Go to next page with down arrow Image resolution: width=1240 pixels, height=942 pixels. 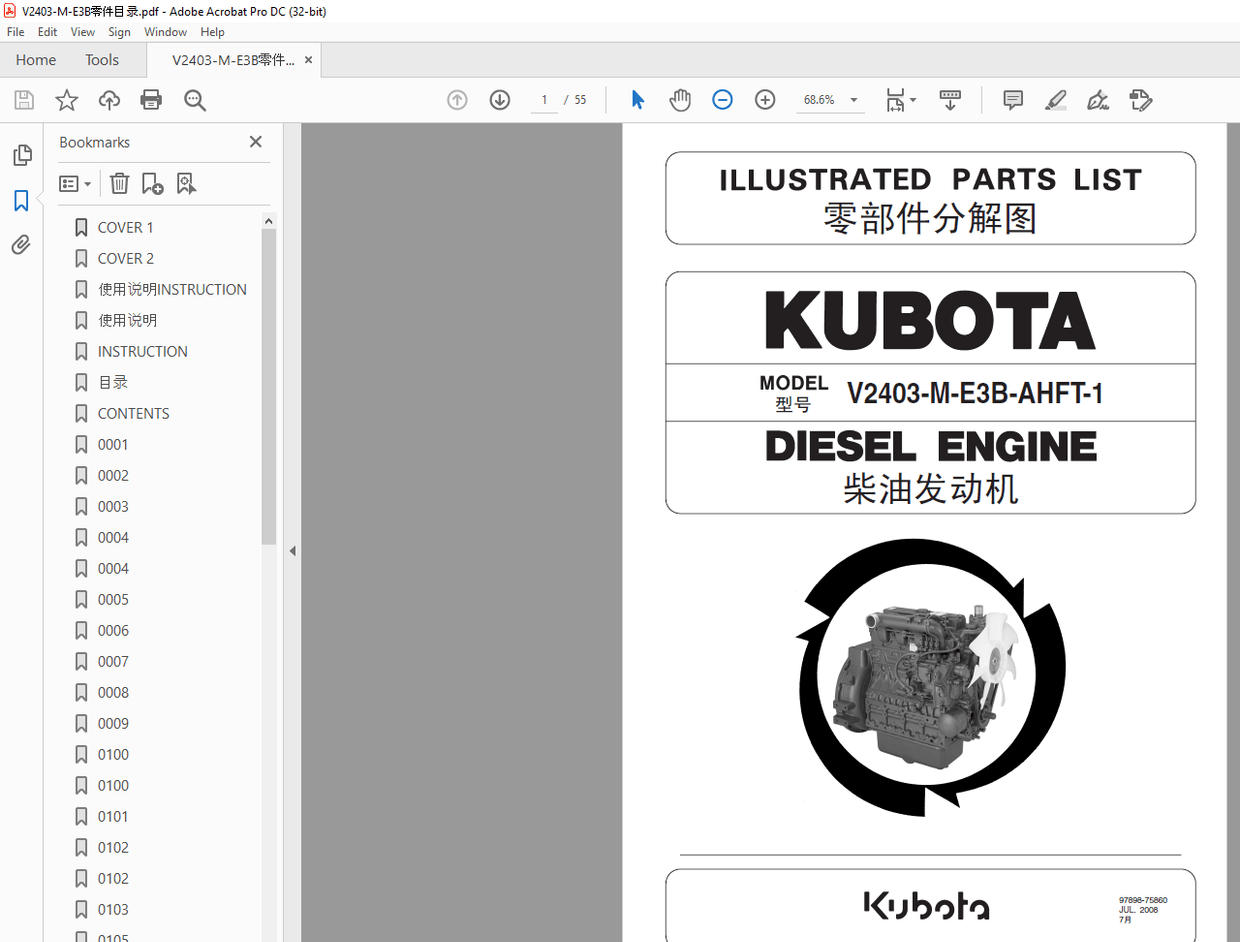coord(500,100)
